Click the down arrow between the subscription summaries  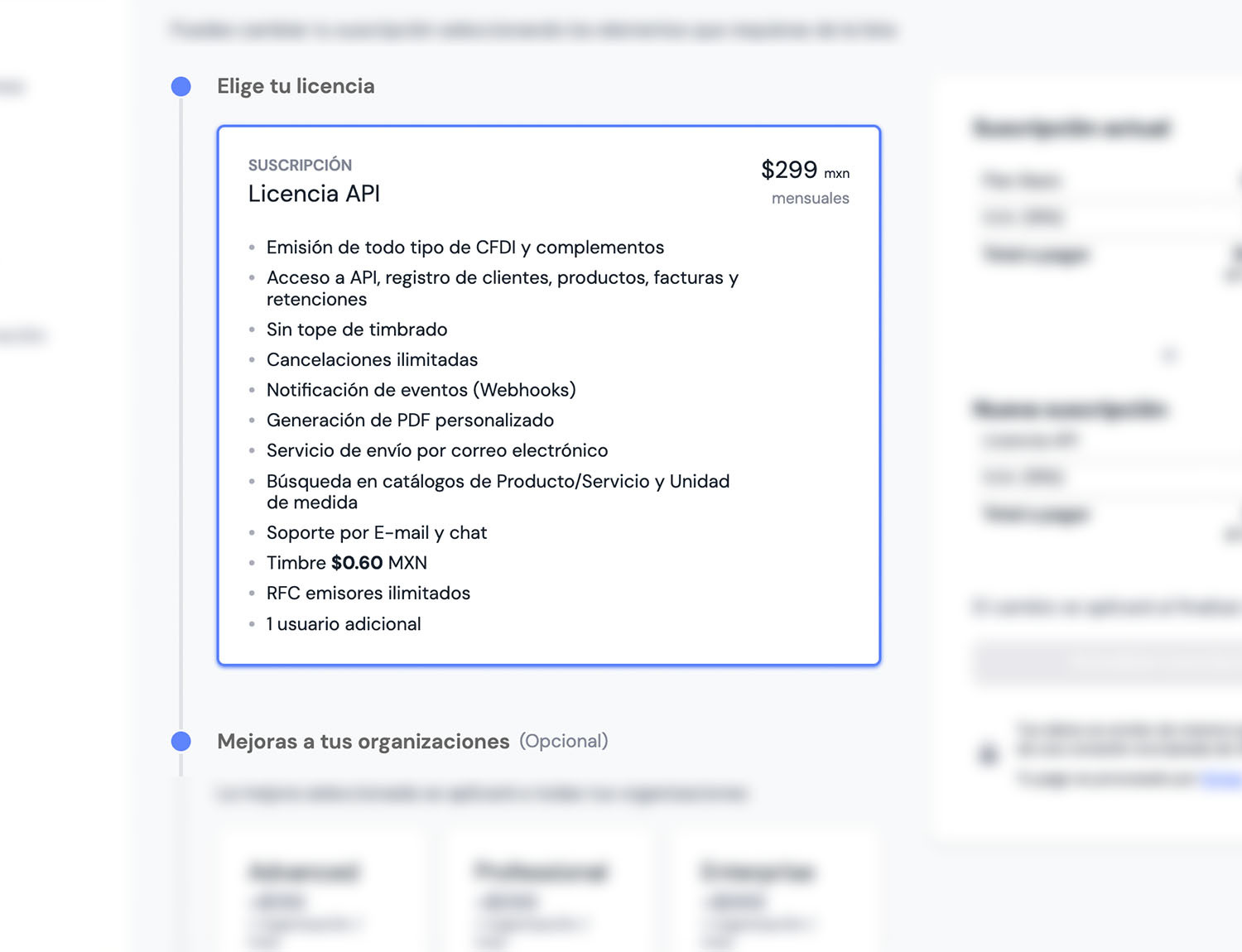[x=1169, y=355]
